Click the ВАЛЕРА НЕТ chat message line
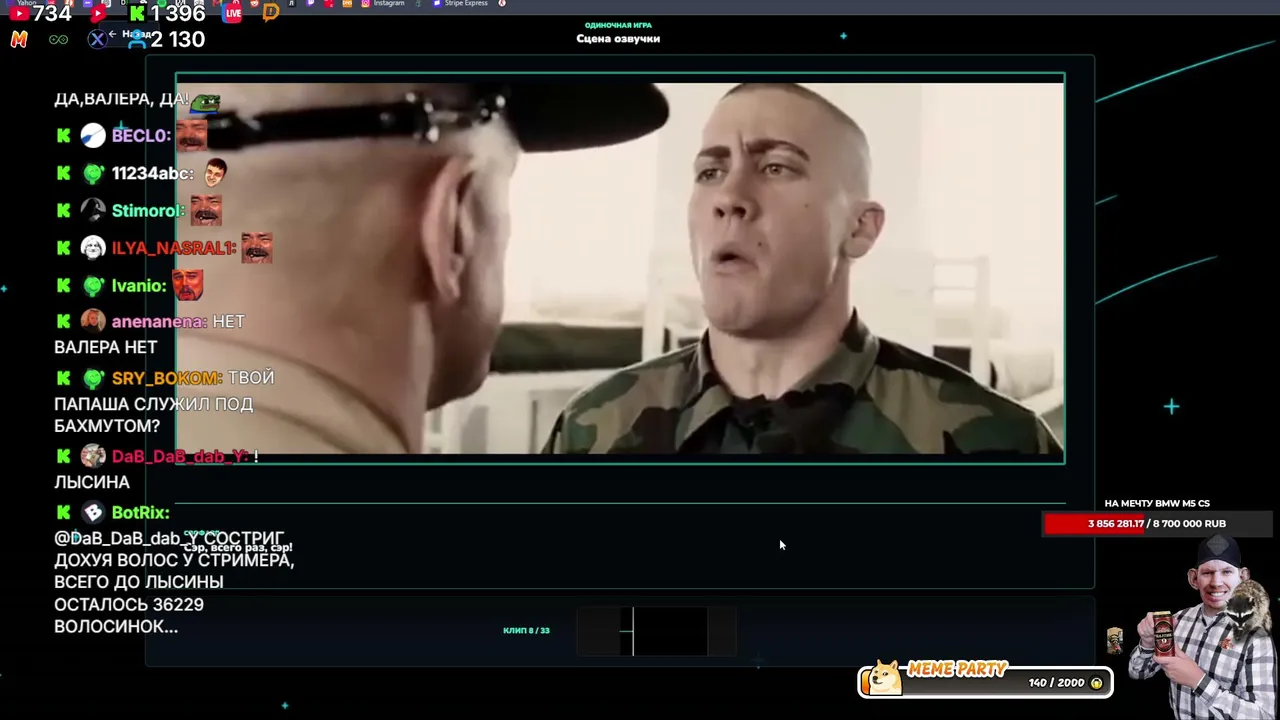Viewport: 1280px width, 720px height. 106,348
